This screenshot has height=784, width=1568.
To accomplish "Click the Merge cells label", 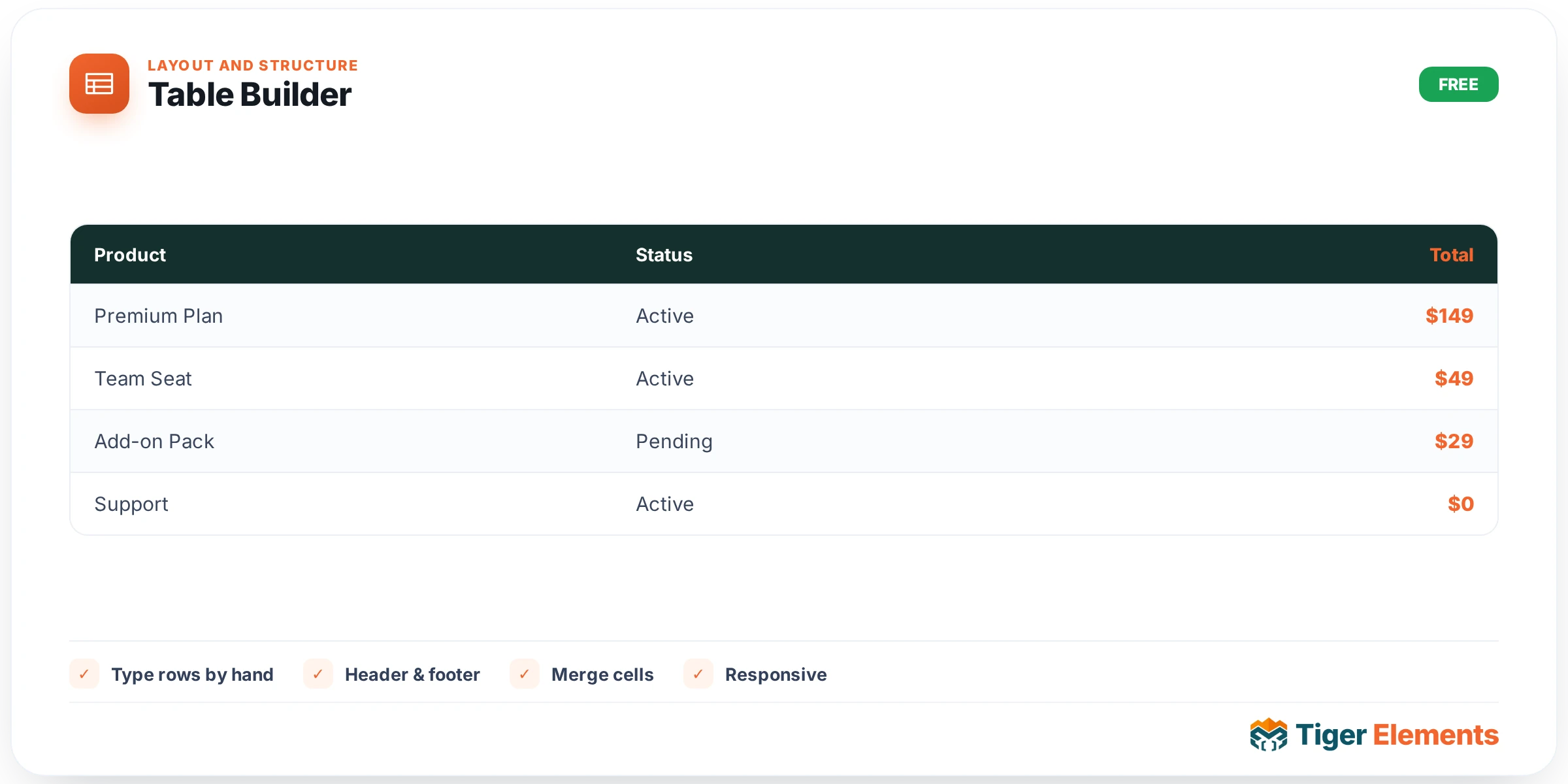I will 602,674.
